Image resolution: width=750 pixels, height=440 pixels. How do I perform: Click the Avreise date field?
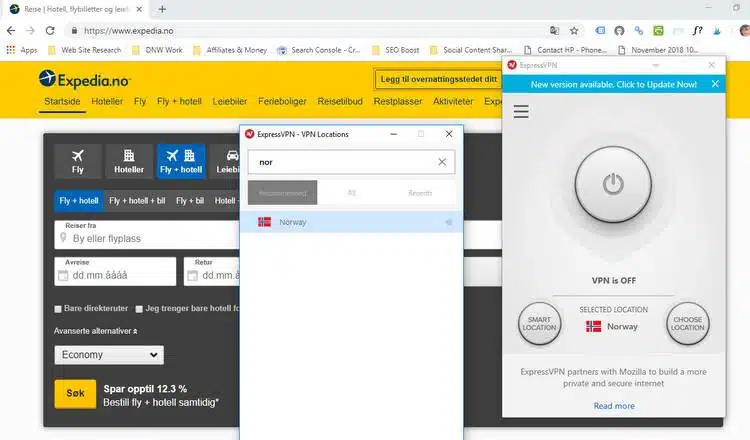(x=115, y=272)
